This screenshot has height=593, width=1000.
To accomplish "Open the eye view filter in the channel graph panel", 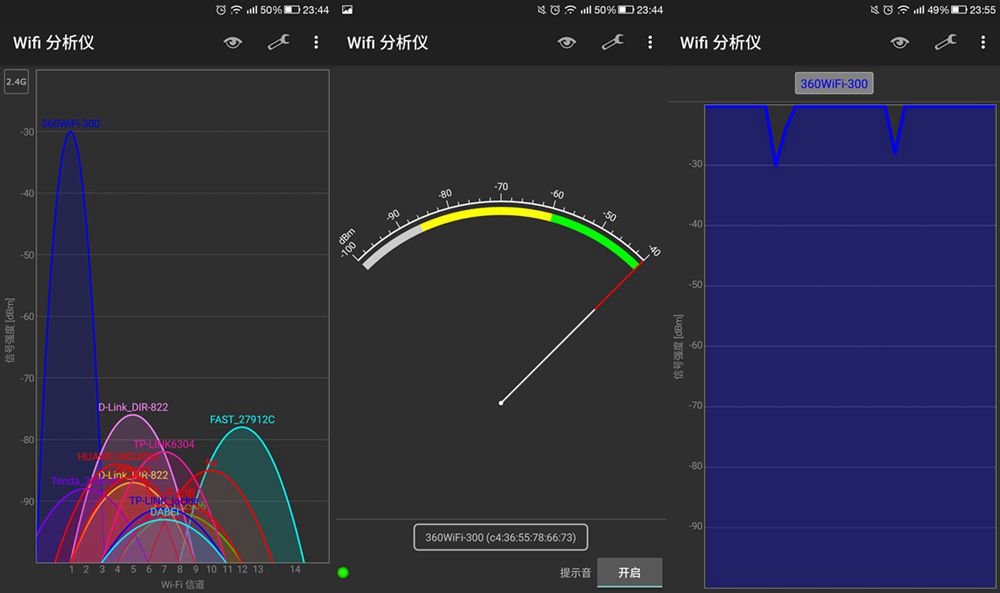I will [233, 42].
